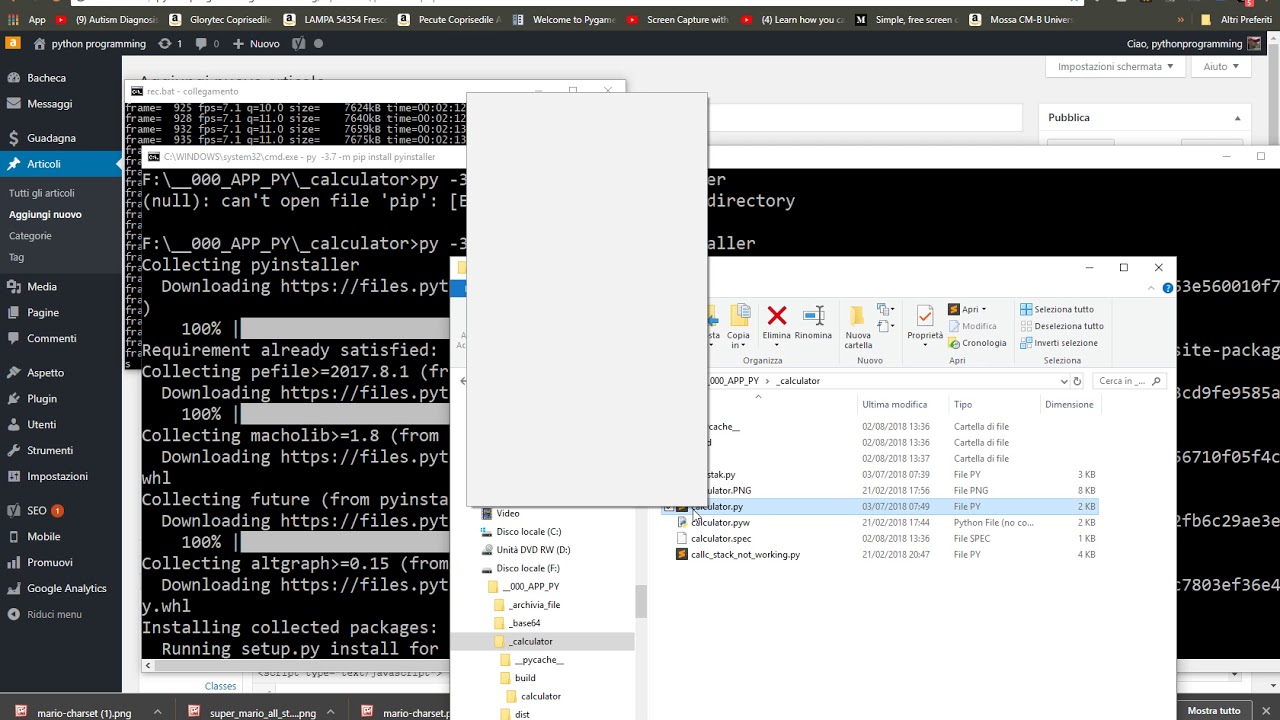Sort files by the Tipo column
Image resolution: width=1280 pixels, height=720 pixels.
point(963,404)
